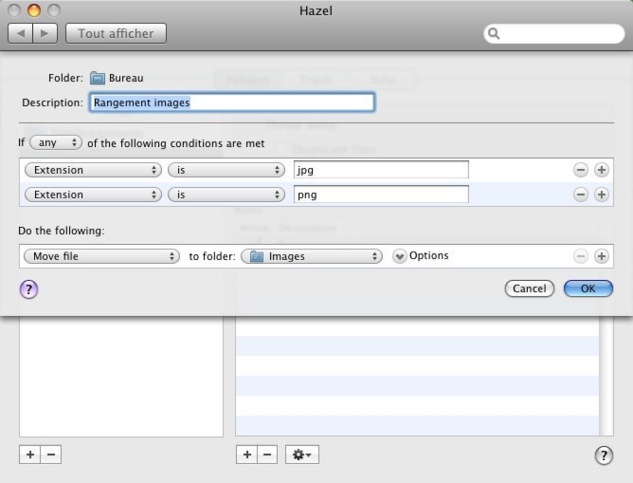
Task: Click the Tout afficher button
Action: pos(116,34)
